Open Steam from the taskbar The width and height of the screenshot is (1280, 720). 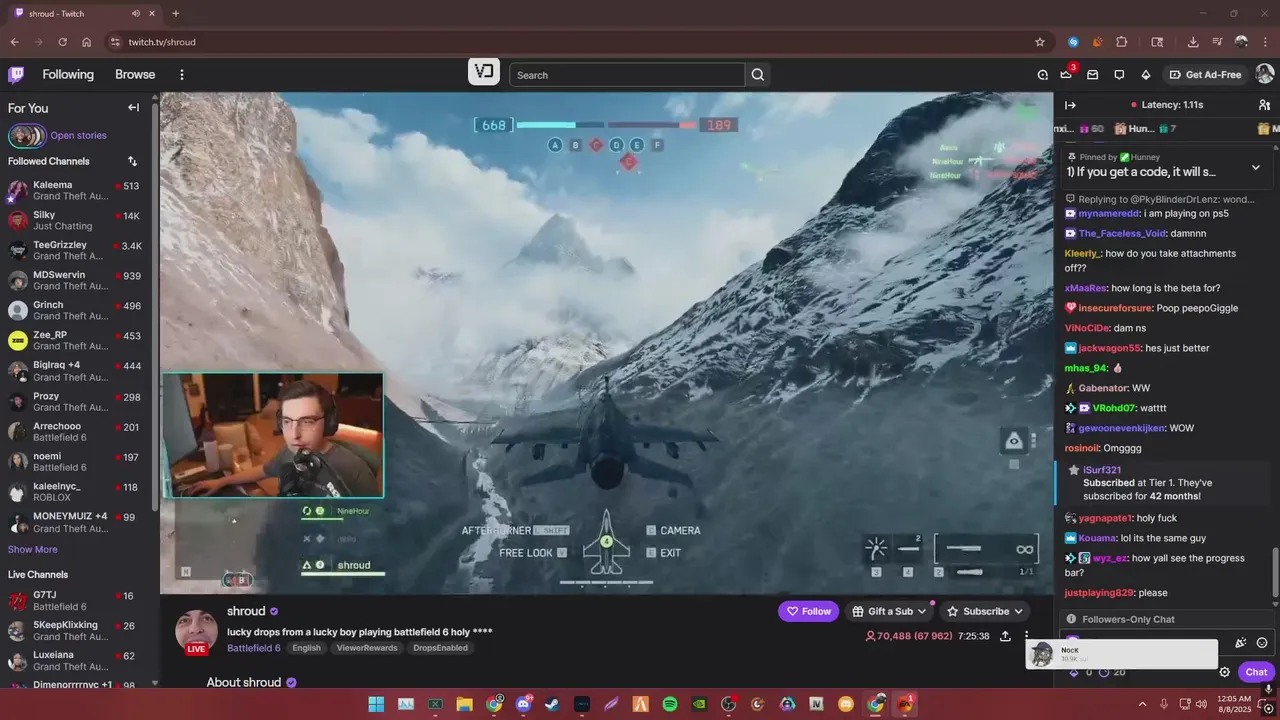(x=552, y=704)
